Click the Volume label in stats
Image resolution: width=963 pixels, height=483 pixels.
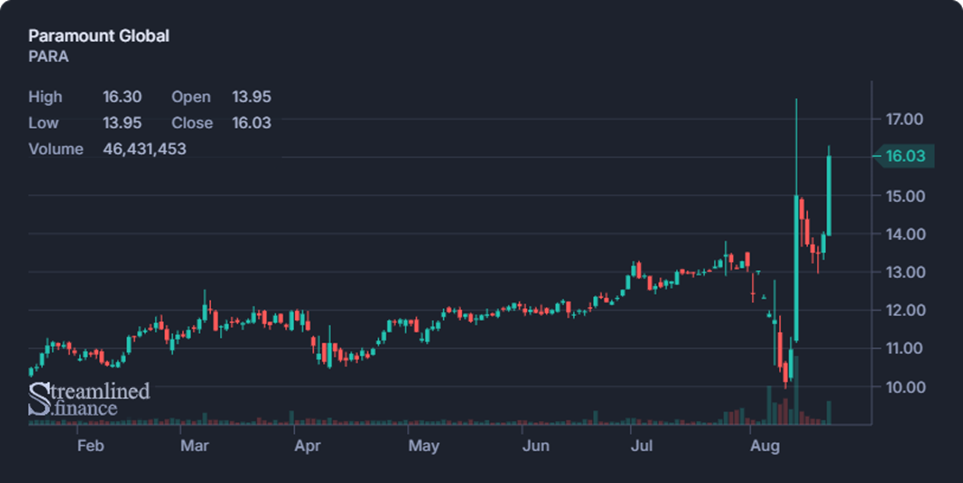tap(56, 149)
